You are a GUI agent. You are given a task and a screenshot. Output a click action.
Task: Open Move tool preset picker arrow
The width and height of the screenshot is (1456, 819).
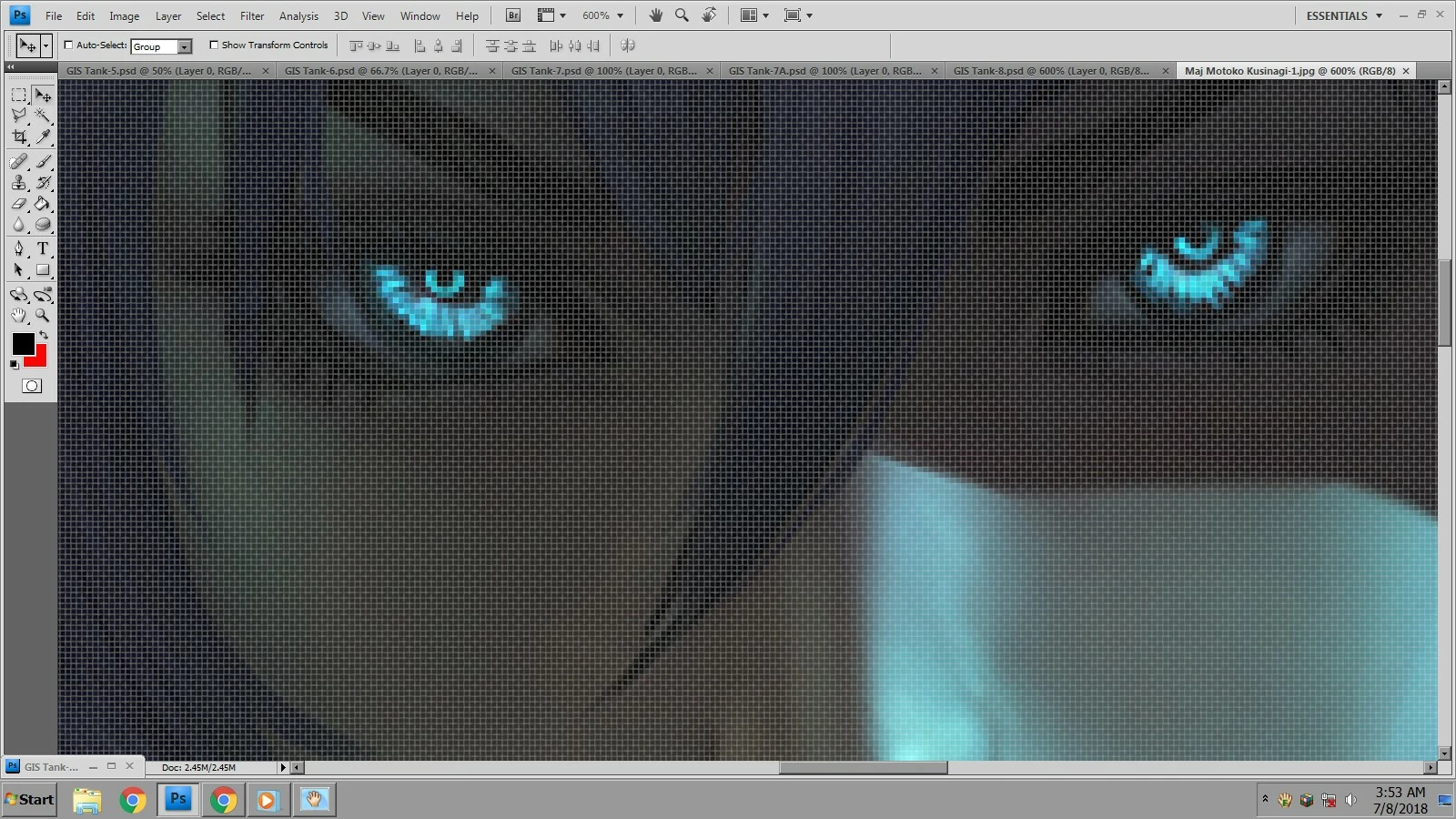tap(45, 45)
